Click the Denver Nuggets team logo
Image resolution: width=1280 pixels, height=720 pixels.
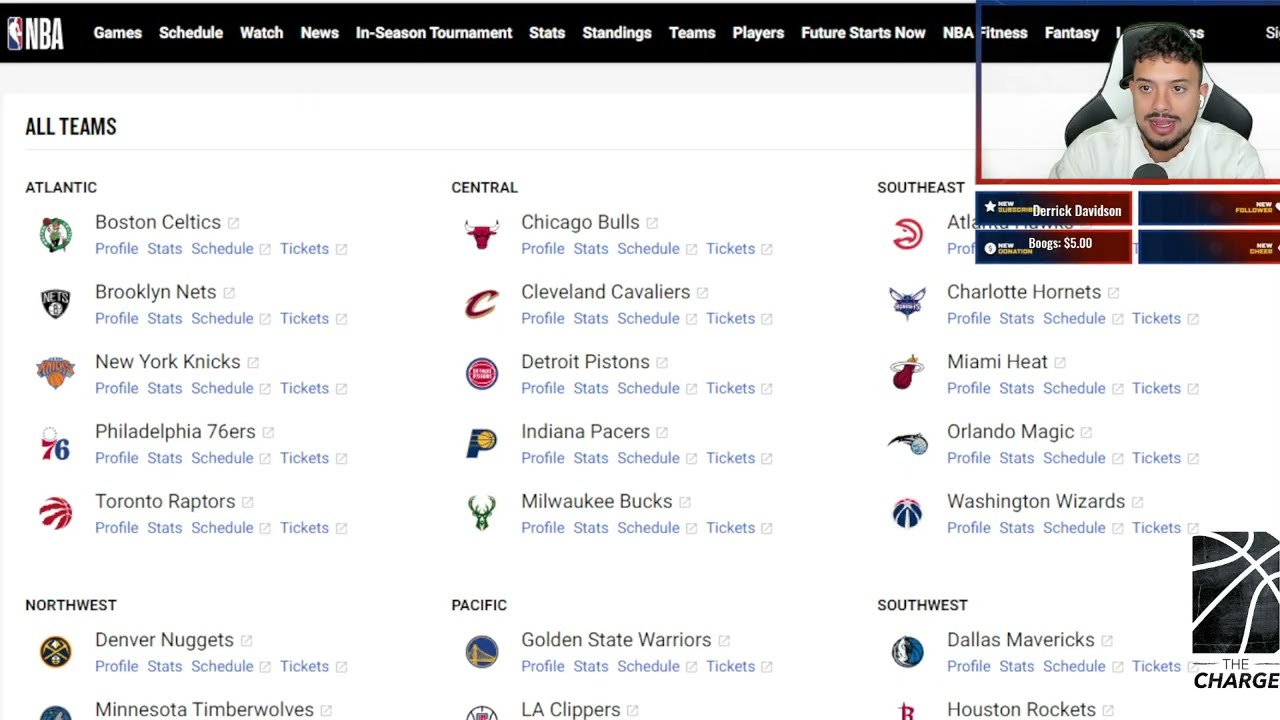[56, 652]
